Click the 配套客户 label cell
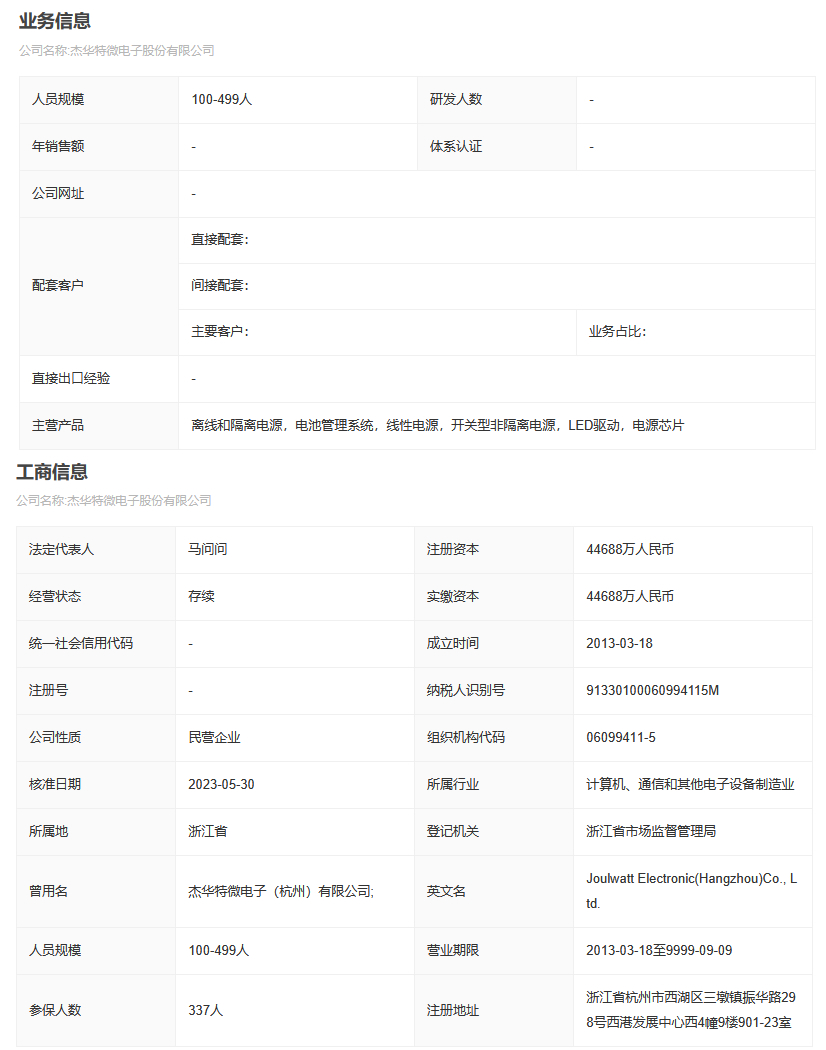Image resolution: width=826 pixels, height=1050 pixels. tap(98, 286)
